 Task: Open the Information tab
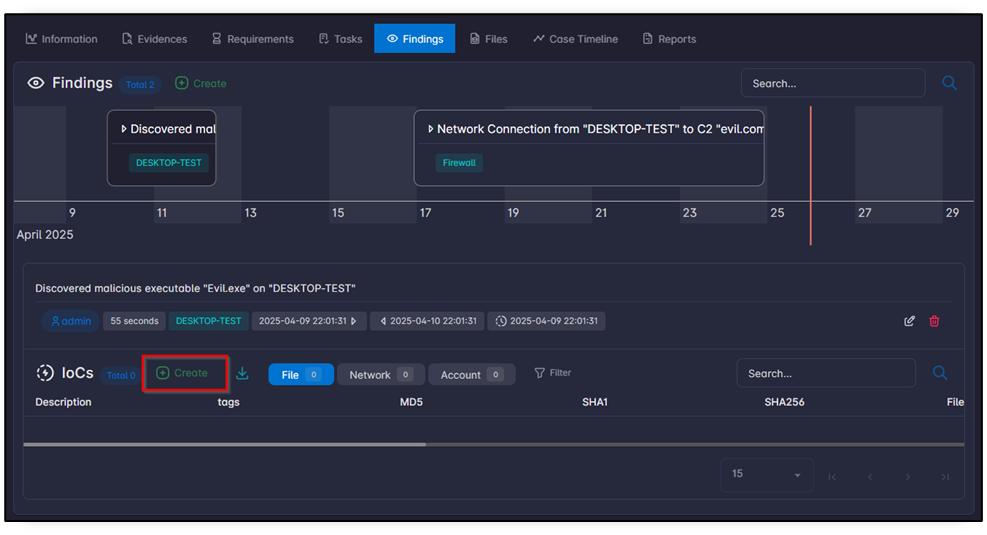pos(61,39)
